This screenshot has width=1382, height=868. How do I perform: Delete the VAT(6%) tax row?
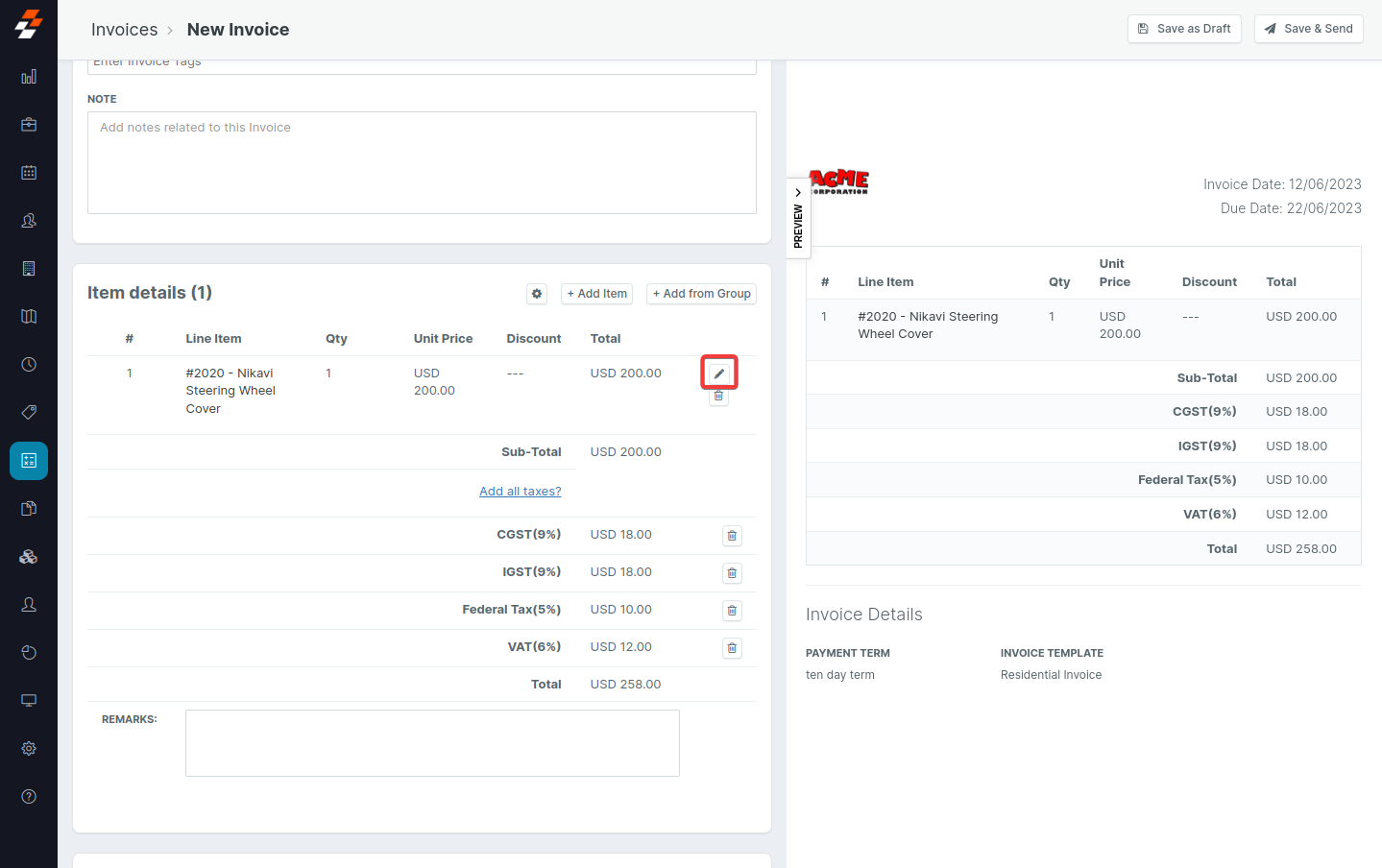pyautogui.click(x=732, y=648)
